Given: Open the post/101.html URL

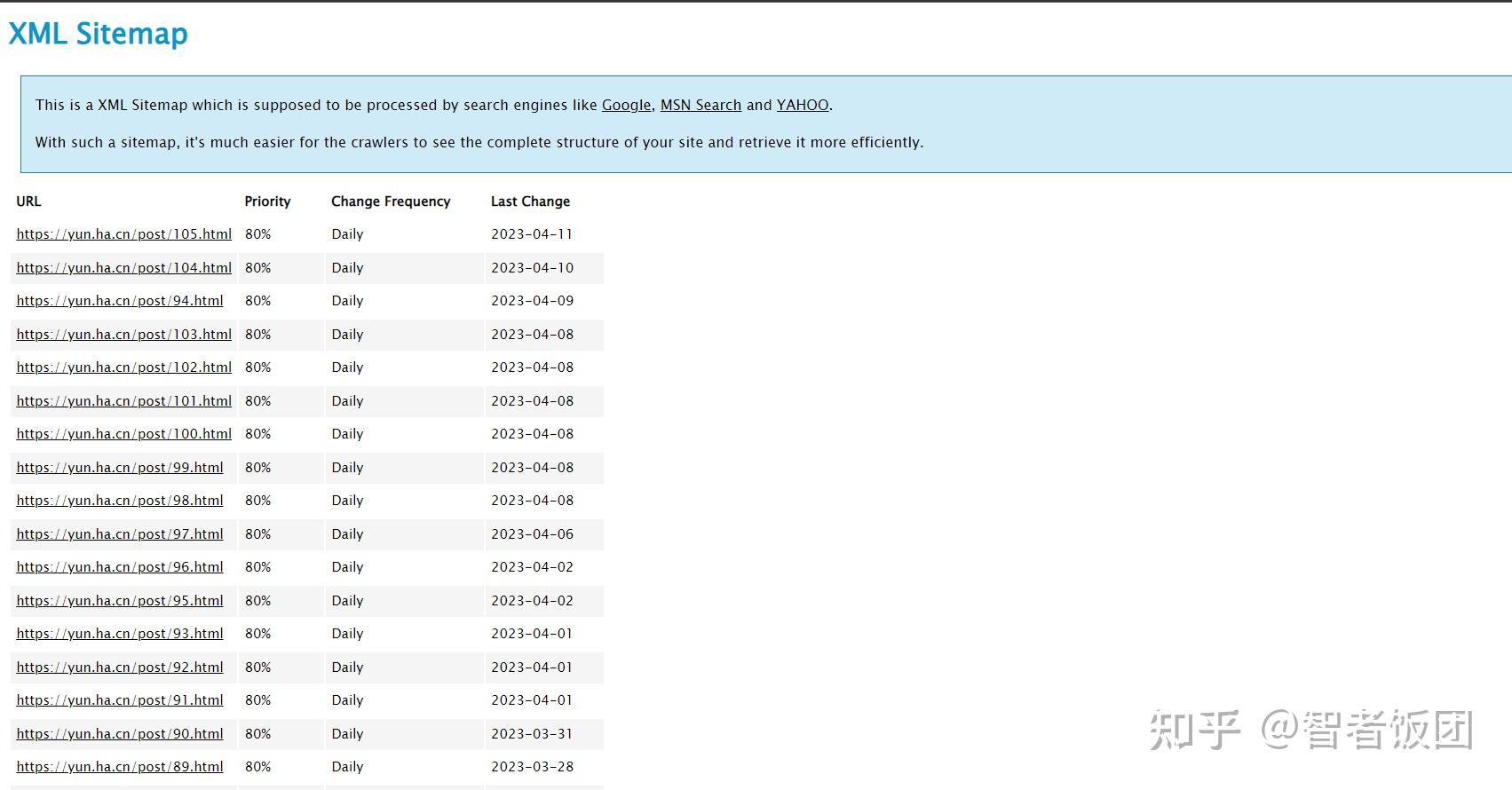Looking at the screenshot, I should 123,401.
